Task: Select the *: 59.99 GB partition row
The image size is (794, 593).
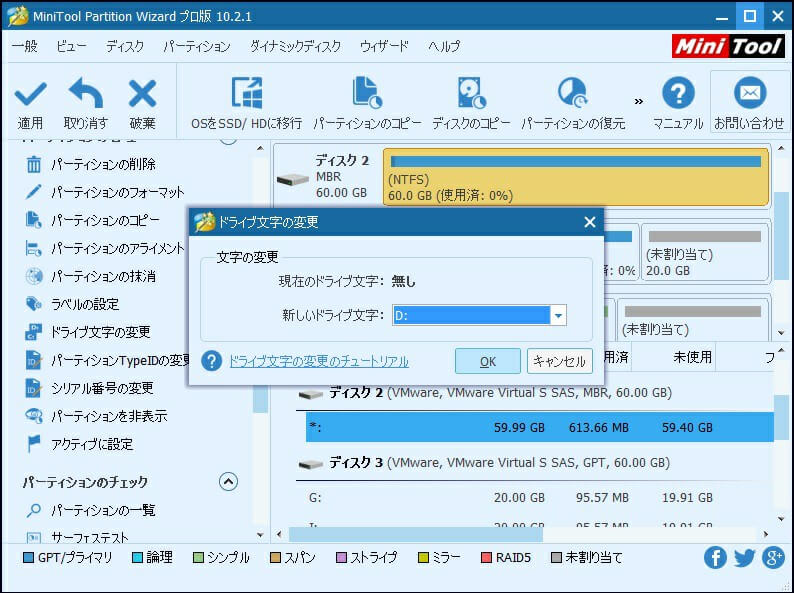Action: click(x=540, y=427)
